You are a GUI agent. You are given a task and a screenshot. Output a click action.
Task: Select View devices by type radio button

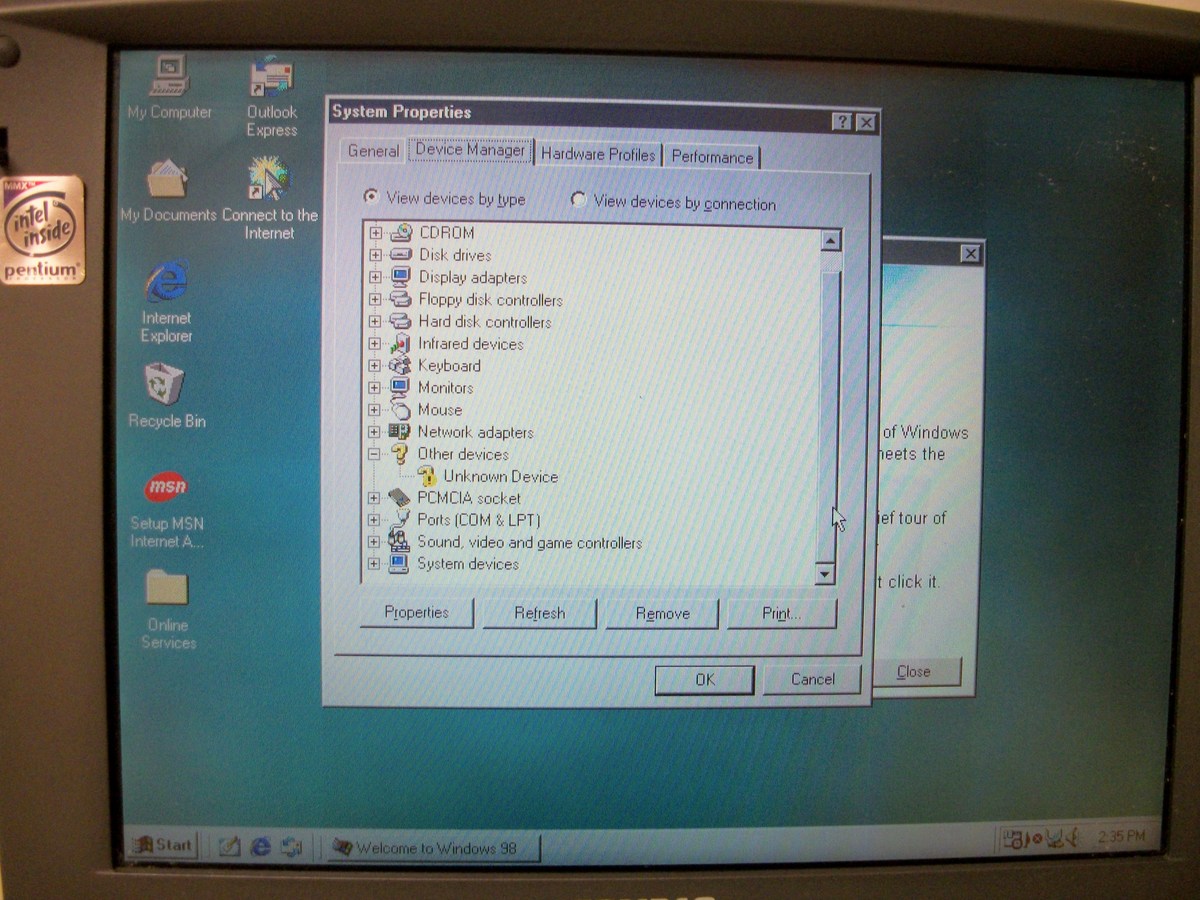(x=370, y=197)
